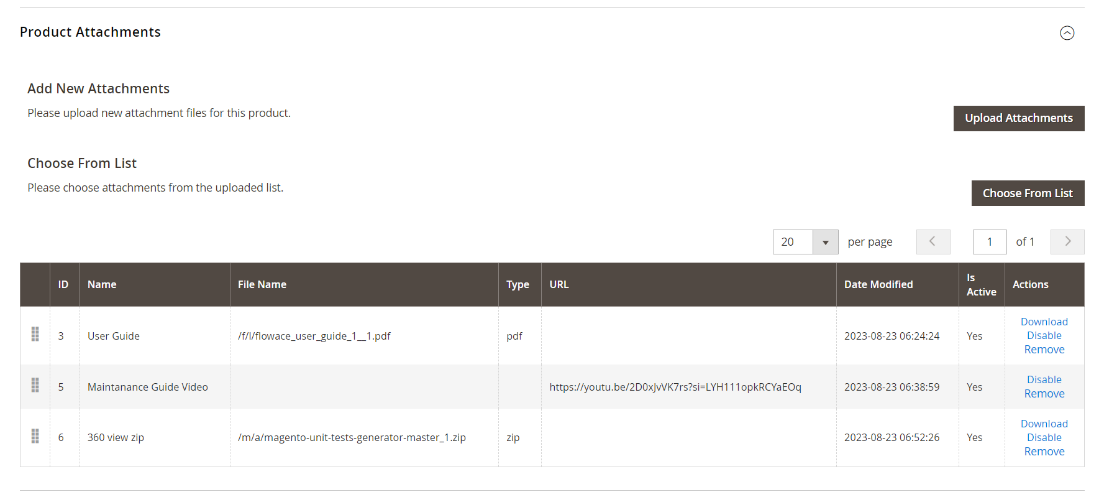1099x502 pixels.
Task: Disable the 360 view zip attachment
Action: 1044,438
